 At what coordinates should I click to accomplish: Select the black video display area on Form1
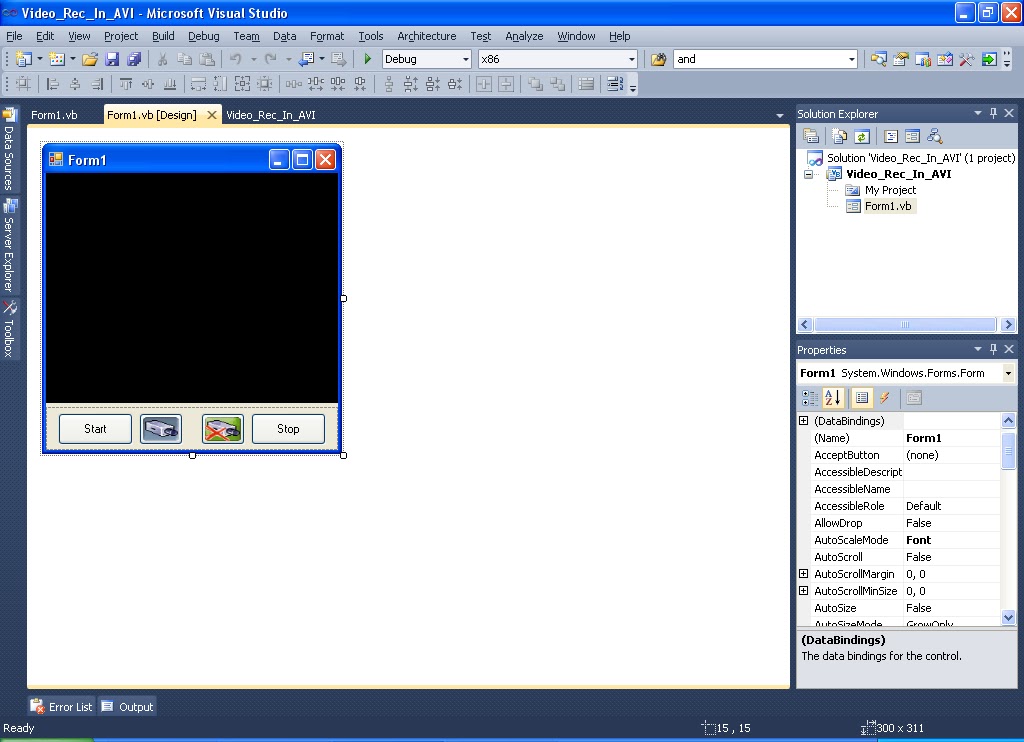pos(192,288)
